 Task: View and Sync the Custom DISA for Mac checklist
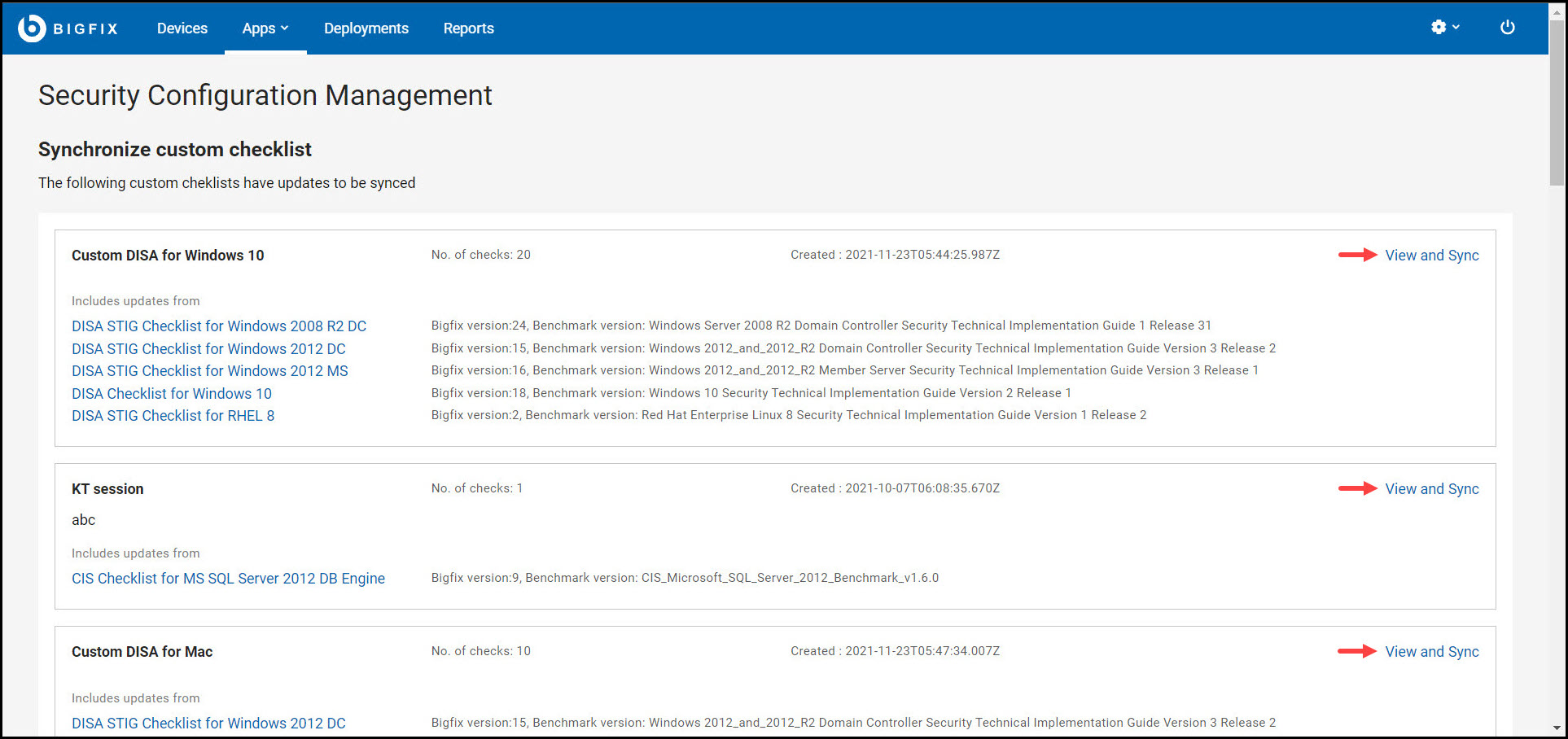pyautogui.click(x=1431, y=651)
